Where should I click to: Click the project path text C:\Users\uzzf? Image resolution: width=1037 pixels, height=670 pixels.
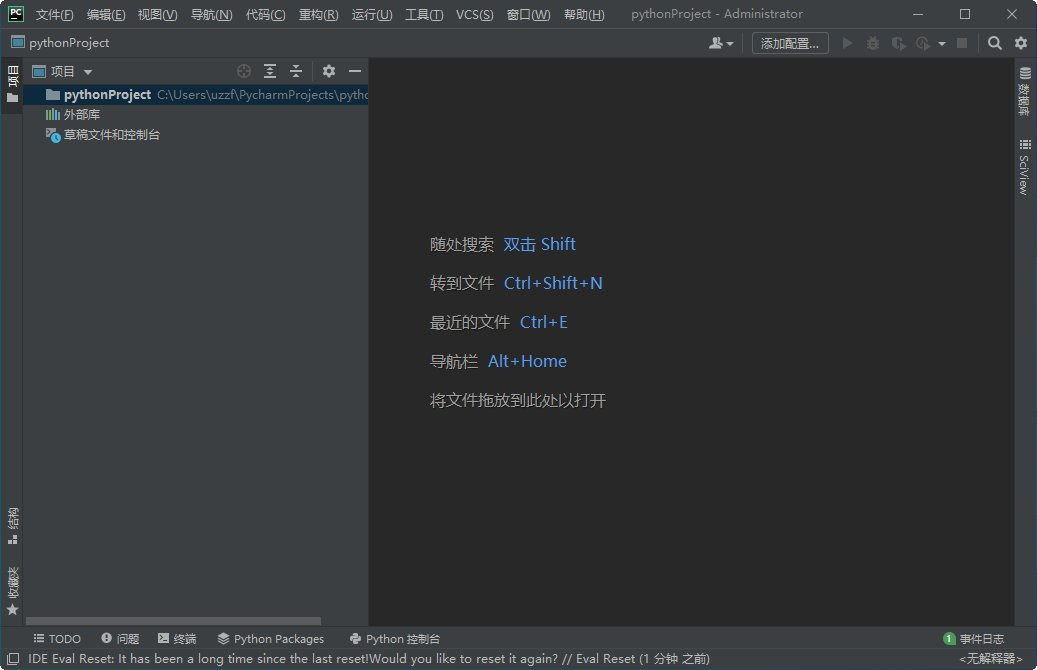(263, 95)
